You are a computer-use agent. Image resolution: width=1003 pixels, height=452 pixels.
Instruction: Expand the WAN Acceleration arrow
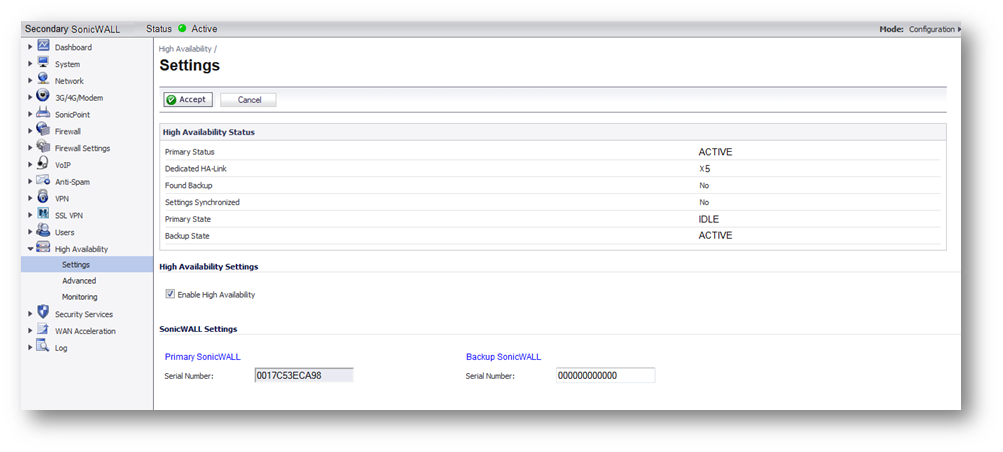pos(30,331)
